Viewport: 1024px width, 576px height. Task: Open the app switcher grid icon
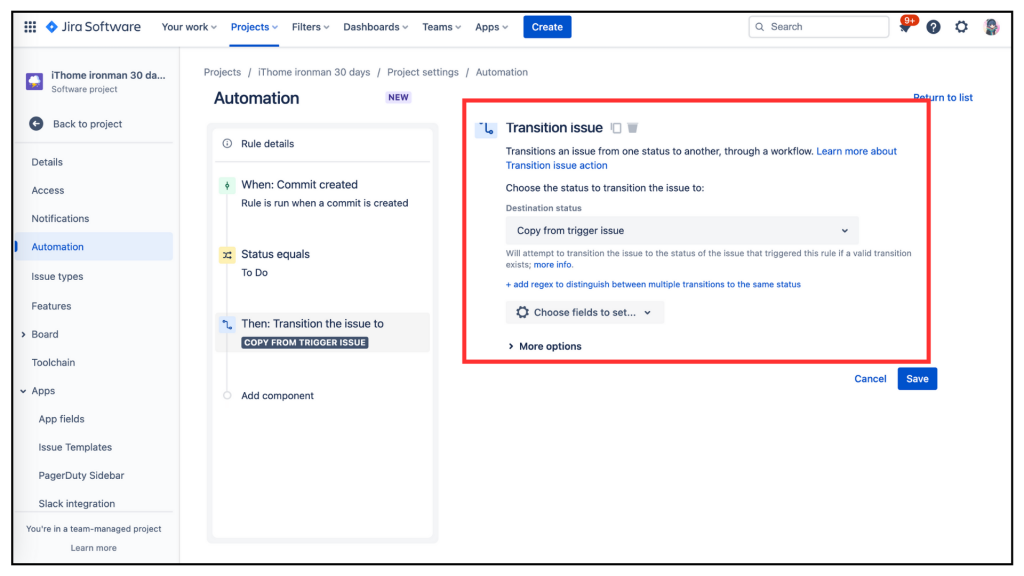(x=30, y=27)
